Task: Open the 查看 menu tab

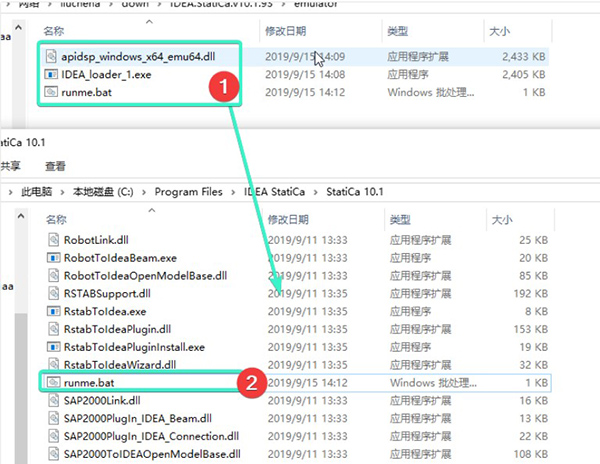Action: coord(56,166)
